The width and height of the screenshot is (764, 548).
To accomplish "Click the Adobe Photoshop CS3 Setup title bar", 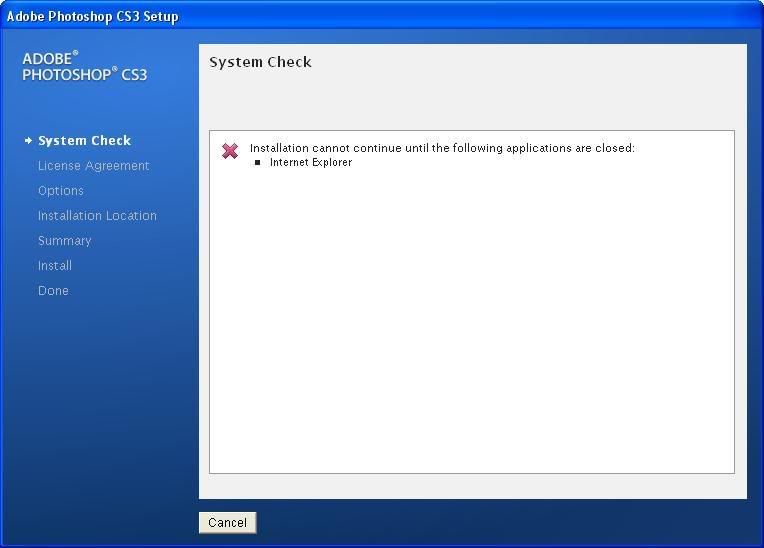I will point(382,16).
